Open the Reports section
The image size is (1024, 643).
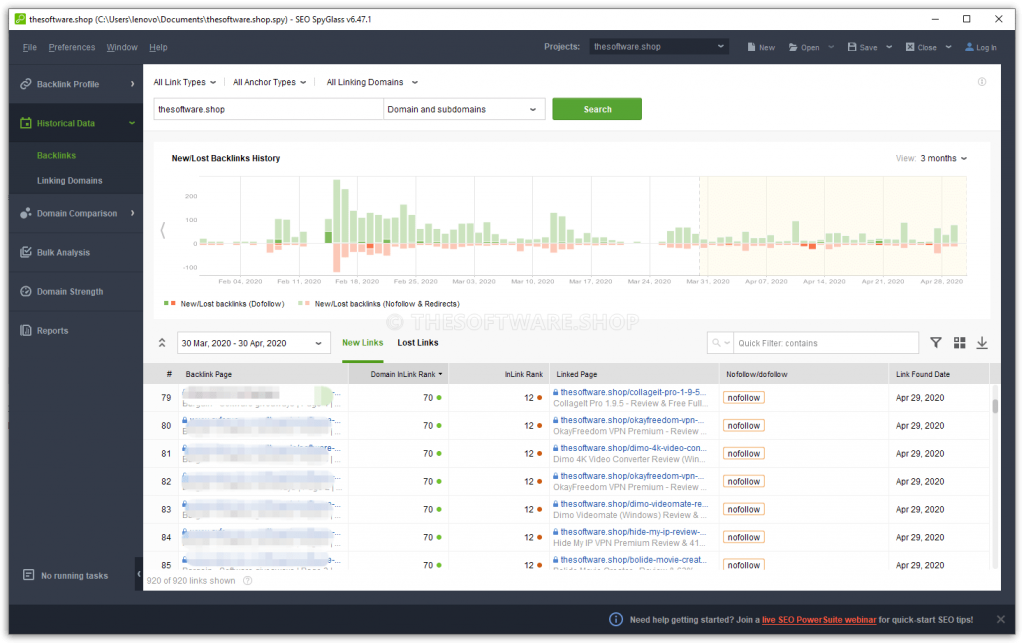[x=53, y=330]
